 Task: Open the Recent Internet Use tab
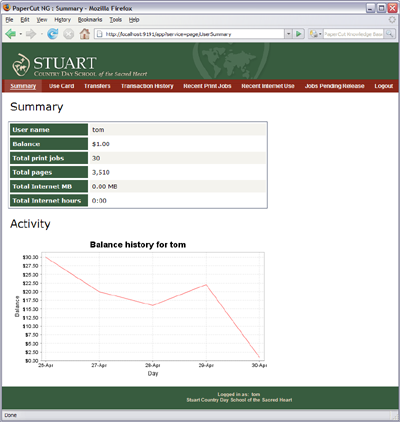[268, 86]
